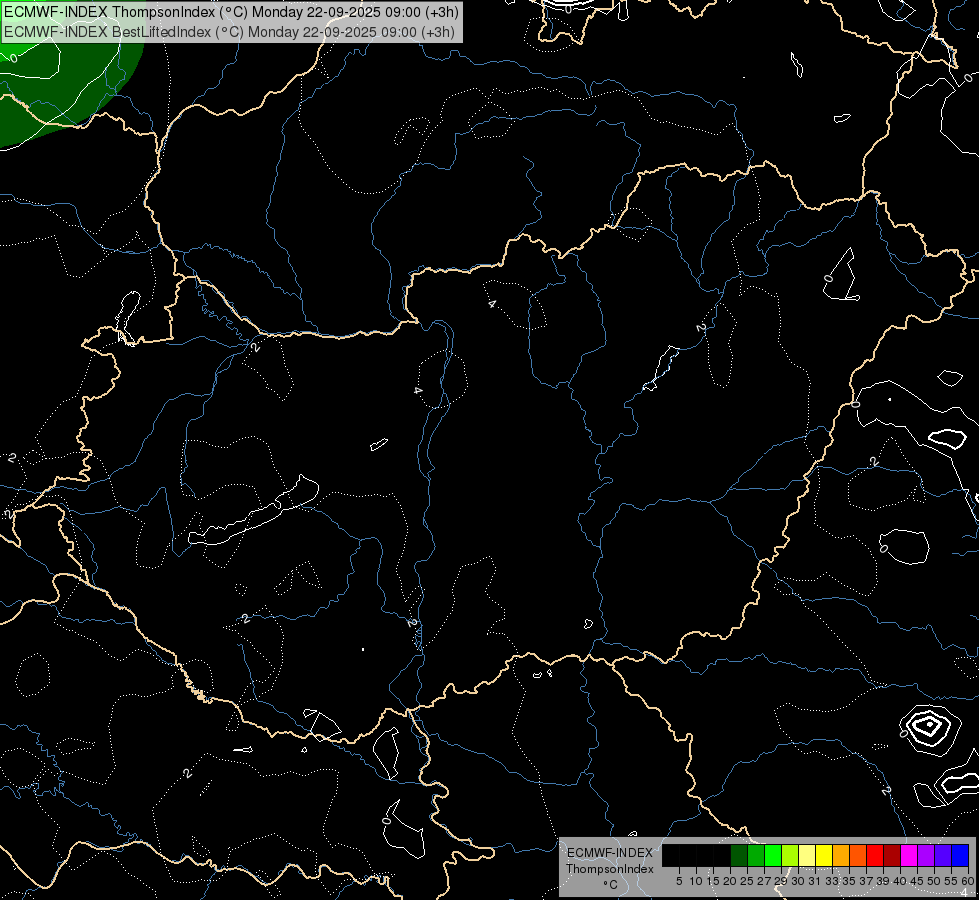Pick the indigo 50–55 legend swatch

click(x=943, y=855)
